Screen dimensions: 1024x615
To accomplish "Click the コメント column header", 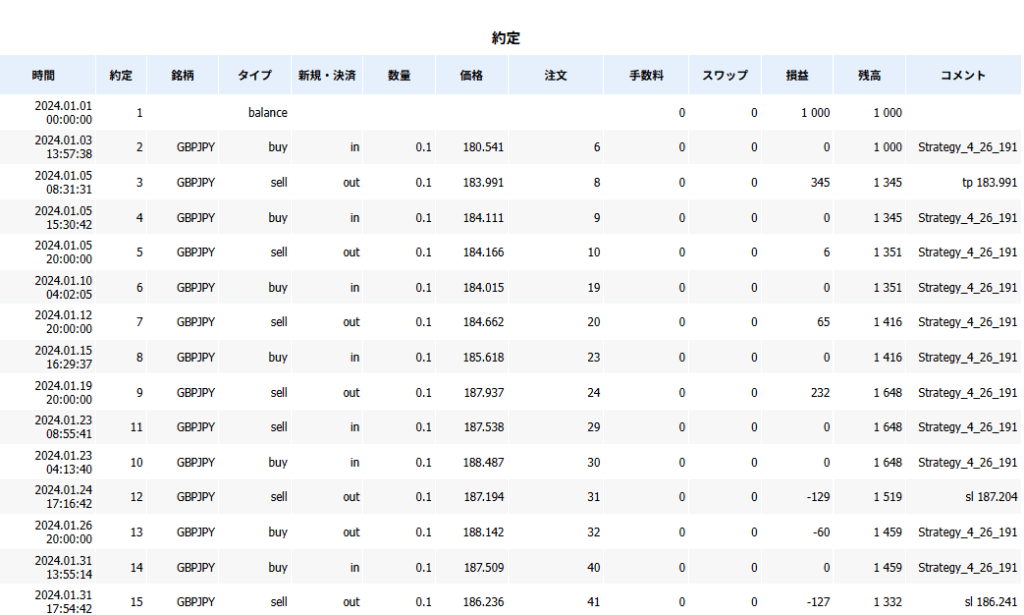I will click(964, 76).
